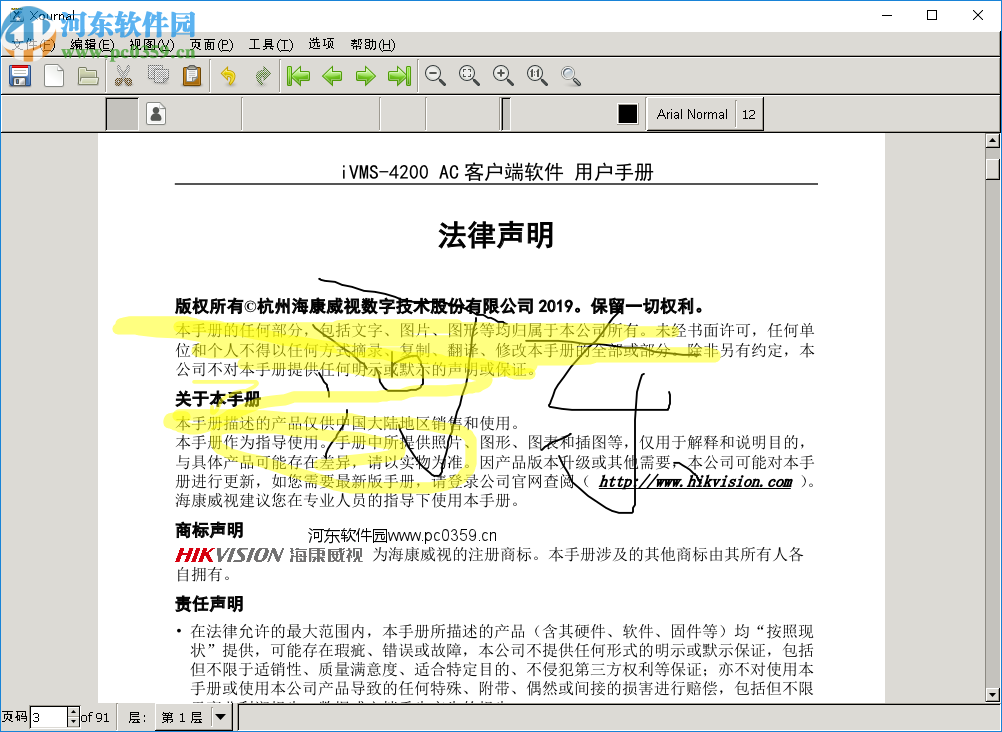
Task: Redo the undone action
Action: pyautogui.click(x=262, y=75)
